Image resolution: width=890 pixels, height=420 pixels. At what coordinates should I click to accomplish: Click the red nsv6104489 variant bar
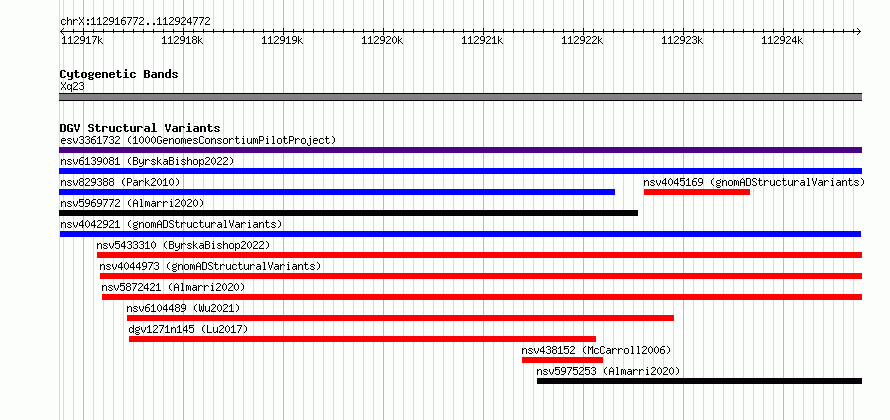(x=400, y=318)
